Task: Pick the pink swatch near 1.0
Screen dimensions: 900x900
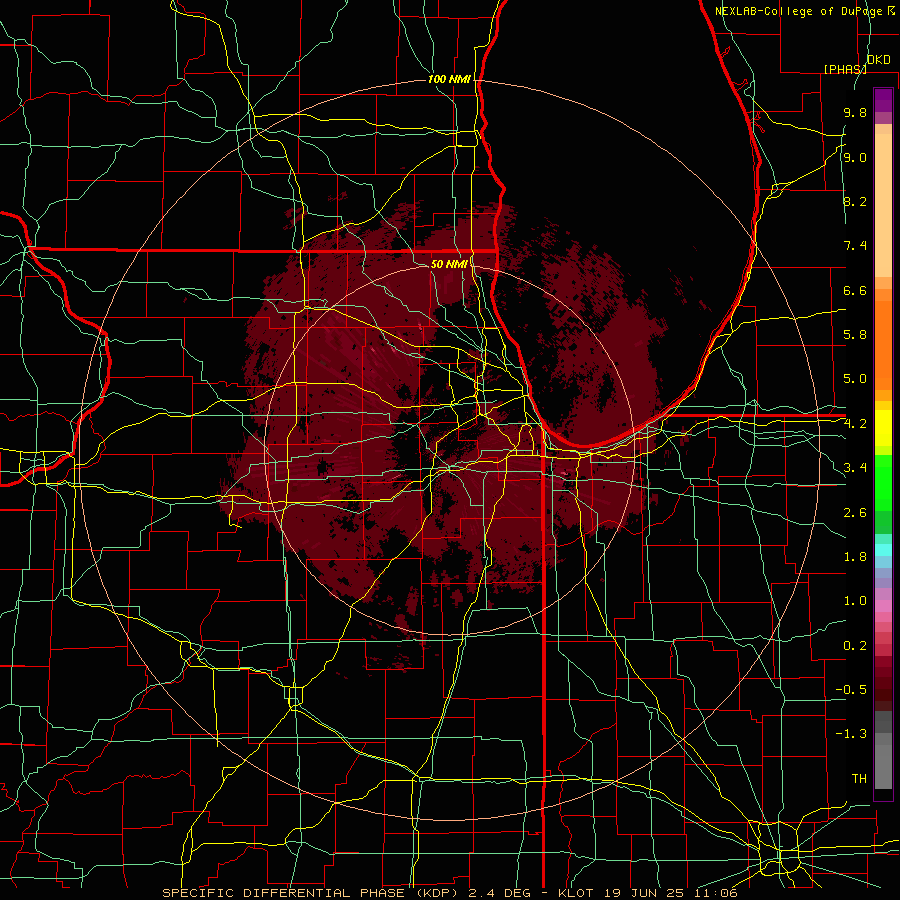Action: (883, 606)
